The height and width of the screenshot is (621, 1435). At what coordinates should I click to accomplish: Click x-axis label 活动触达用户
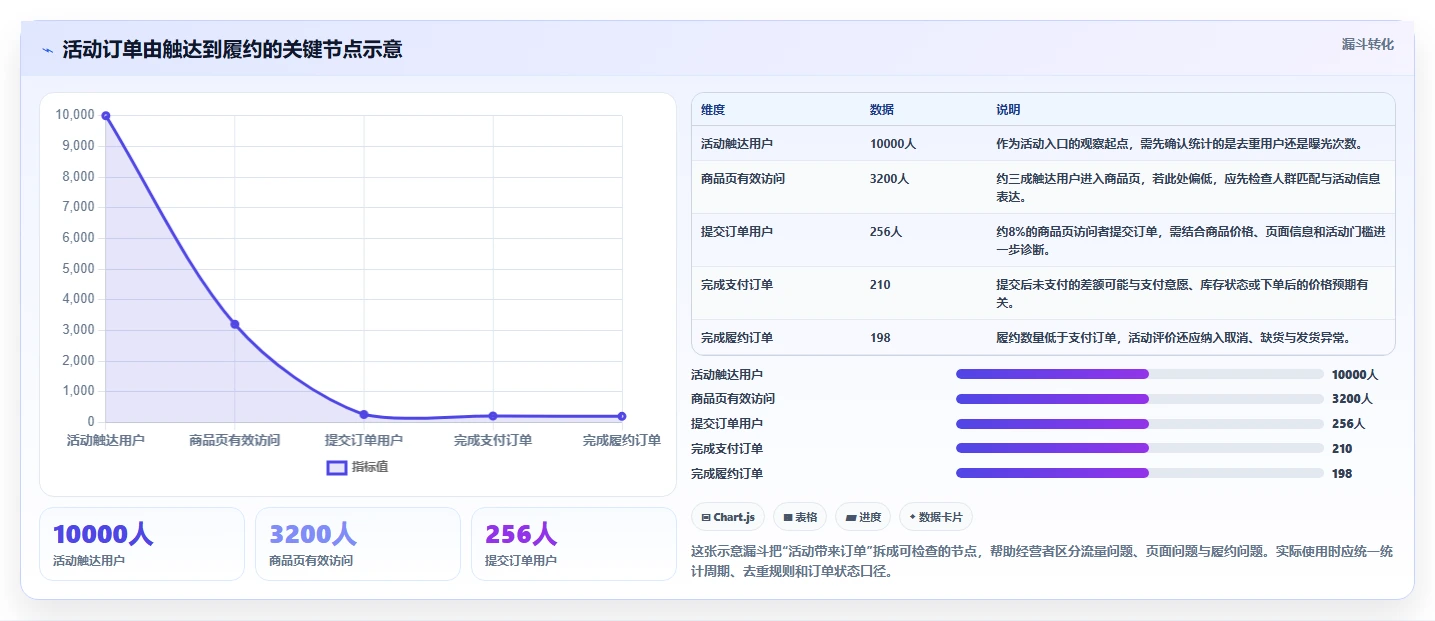pyautogui.click(x=106, y=440)
